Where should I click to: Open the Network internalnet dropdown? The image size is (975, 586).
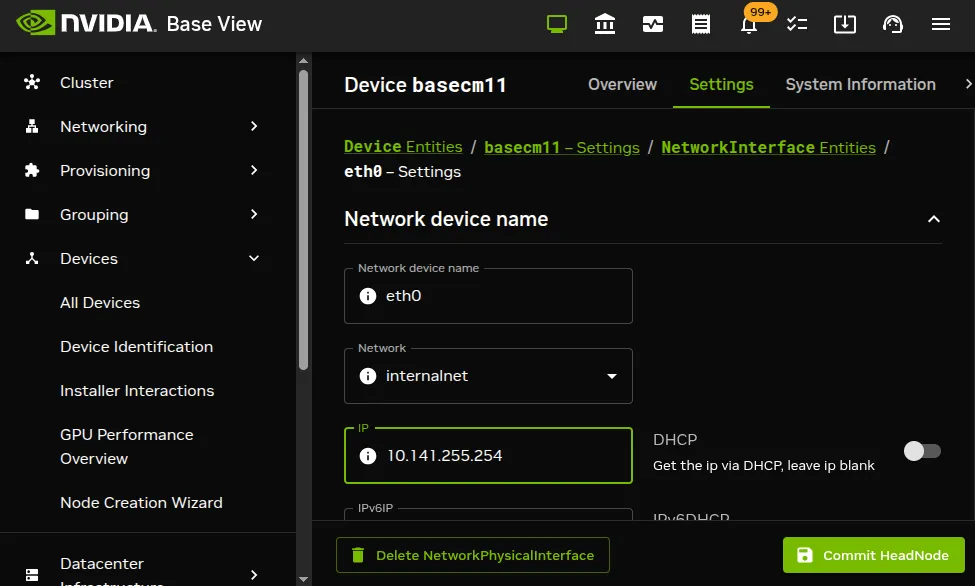point(488,376)
